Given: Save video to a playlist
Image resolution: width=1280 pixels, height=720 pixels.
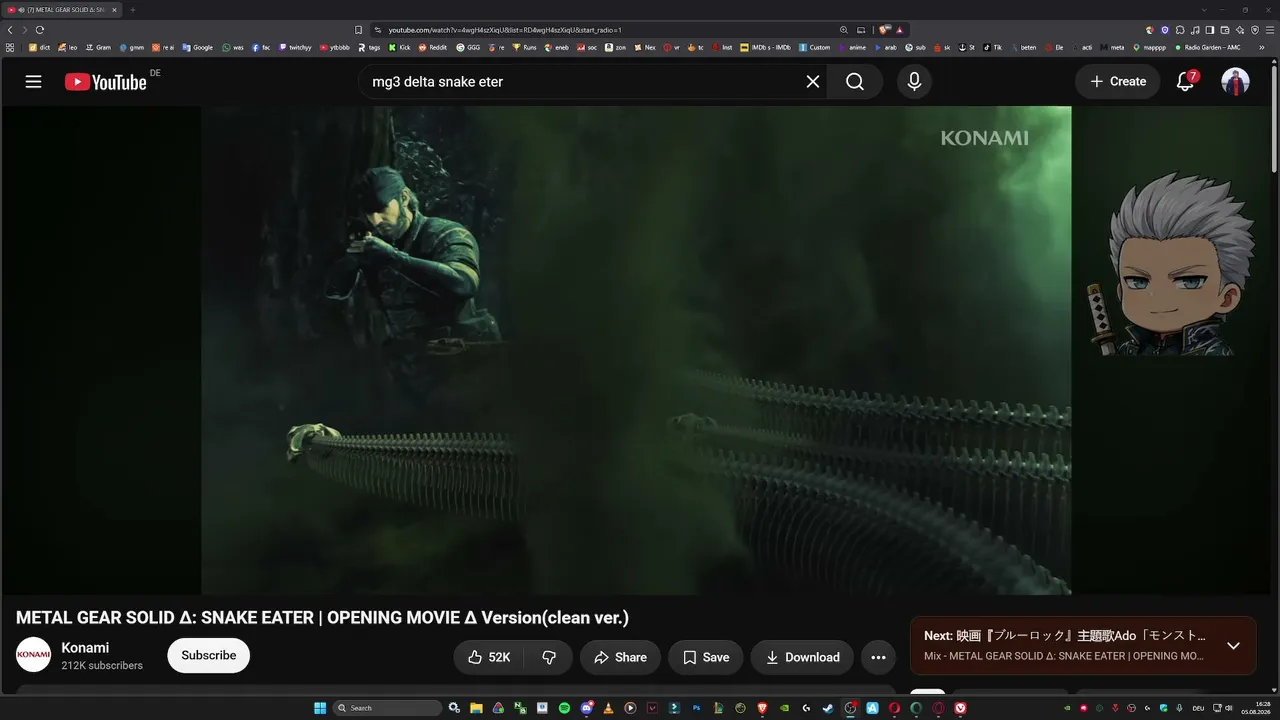Looking at the screenshot, I should click(706, 657).
